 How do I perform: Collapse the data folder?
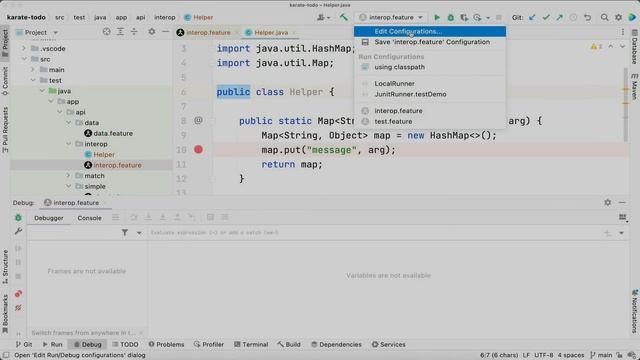(69, 122)
